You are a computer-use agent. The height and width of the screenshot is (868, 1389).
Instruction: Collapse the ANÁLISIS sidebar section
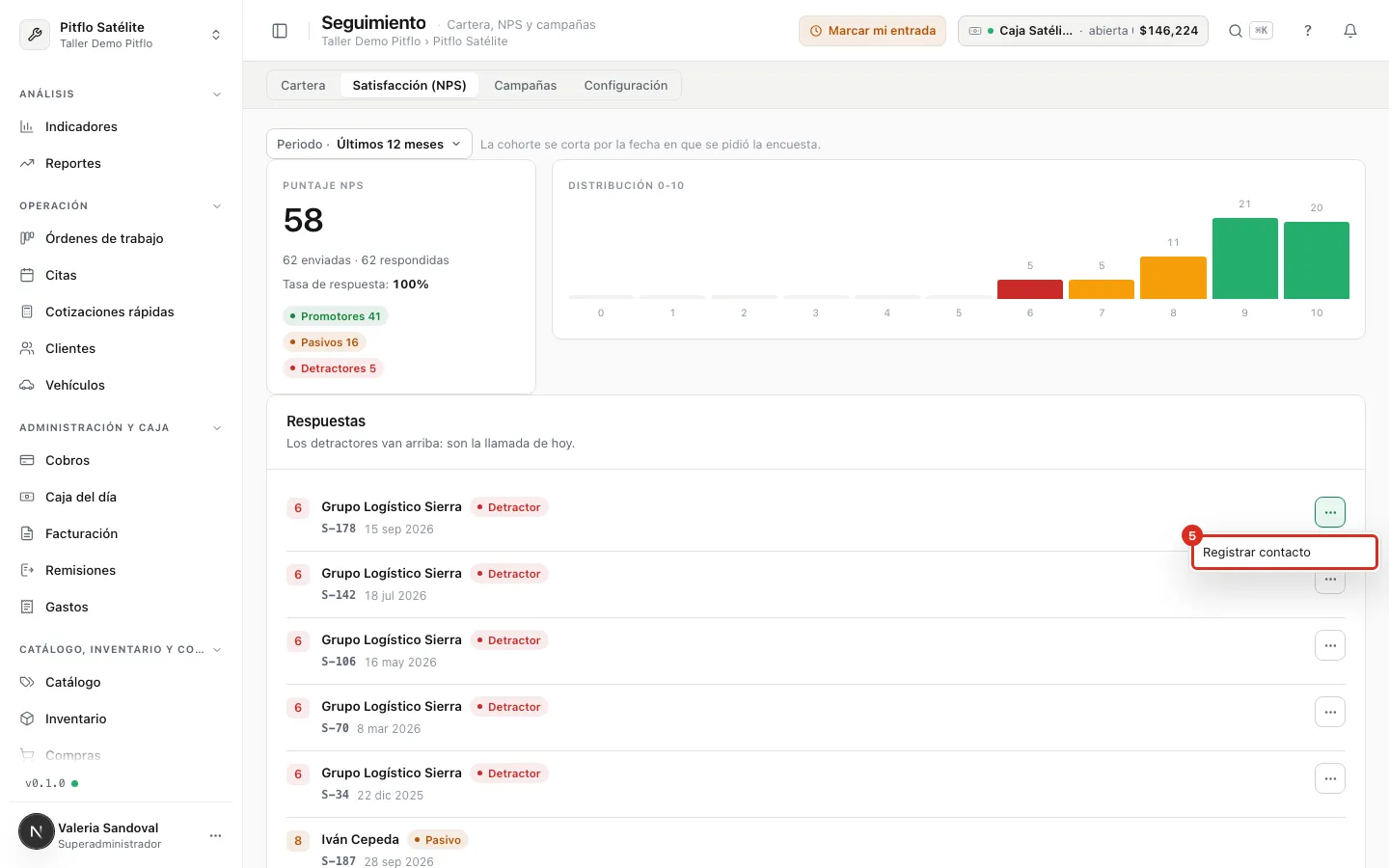[x=217, y=95]
